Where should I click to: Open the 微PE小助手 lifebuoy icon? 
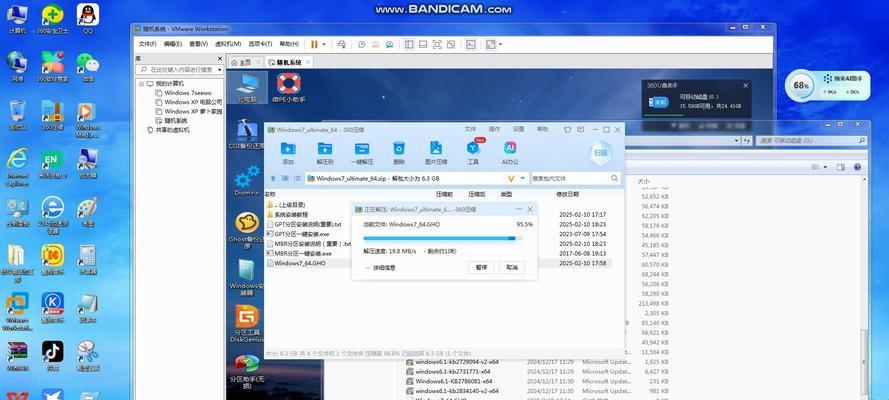click(289, 88)
